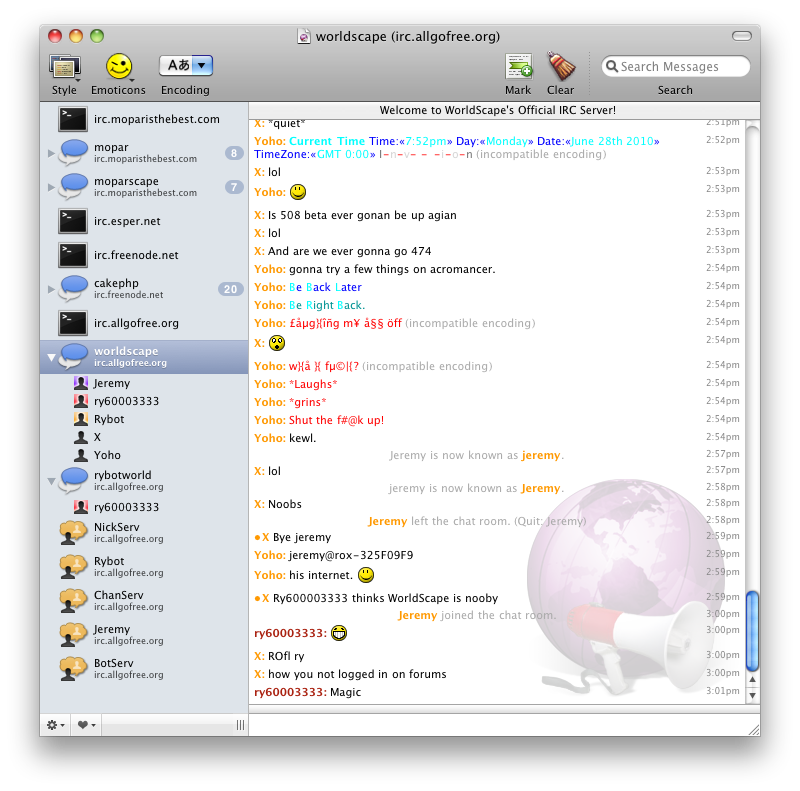Viewport: 800px width, 791px height.
Task: Expand the mopar room member list
Action: tap(51, 153)
